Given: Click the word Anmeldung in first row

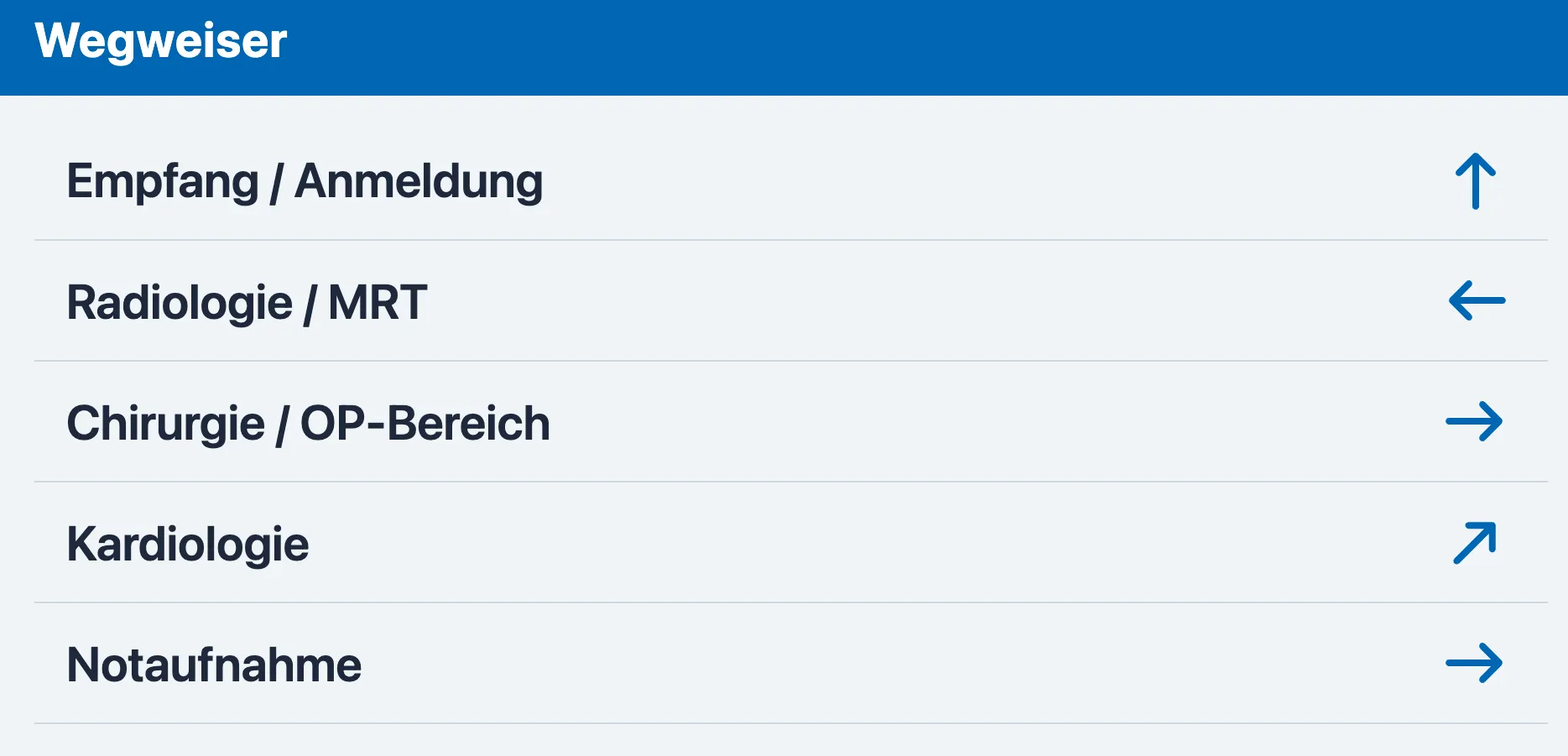Looking at the screenshot, I should (419, 182).
